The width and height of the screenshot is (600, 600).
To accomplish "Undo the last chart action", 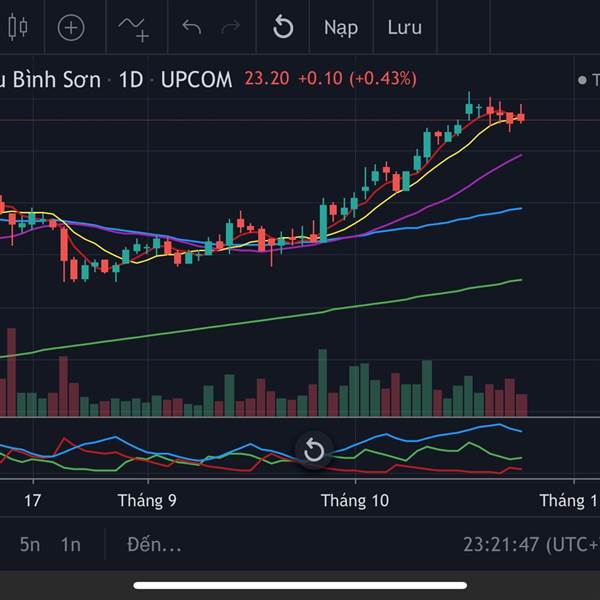I will [192, 27].
